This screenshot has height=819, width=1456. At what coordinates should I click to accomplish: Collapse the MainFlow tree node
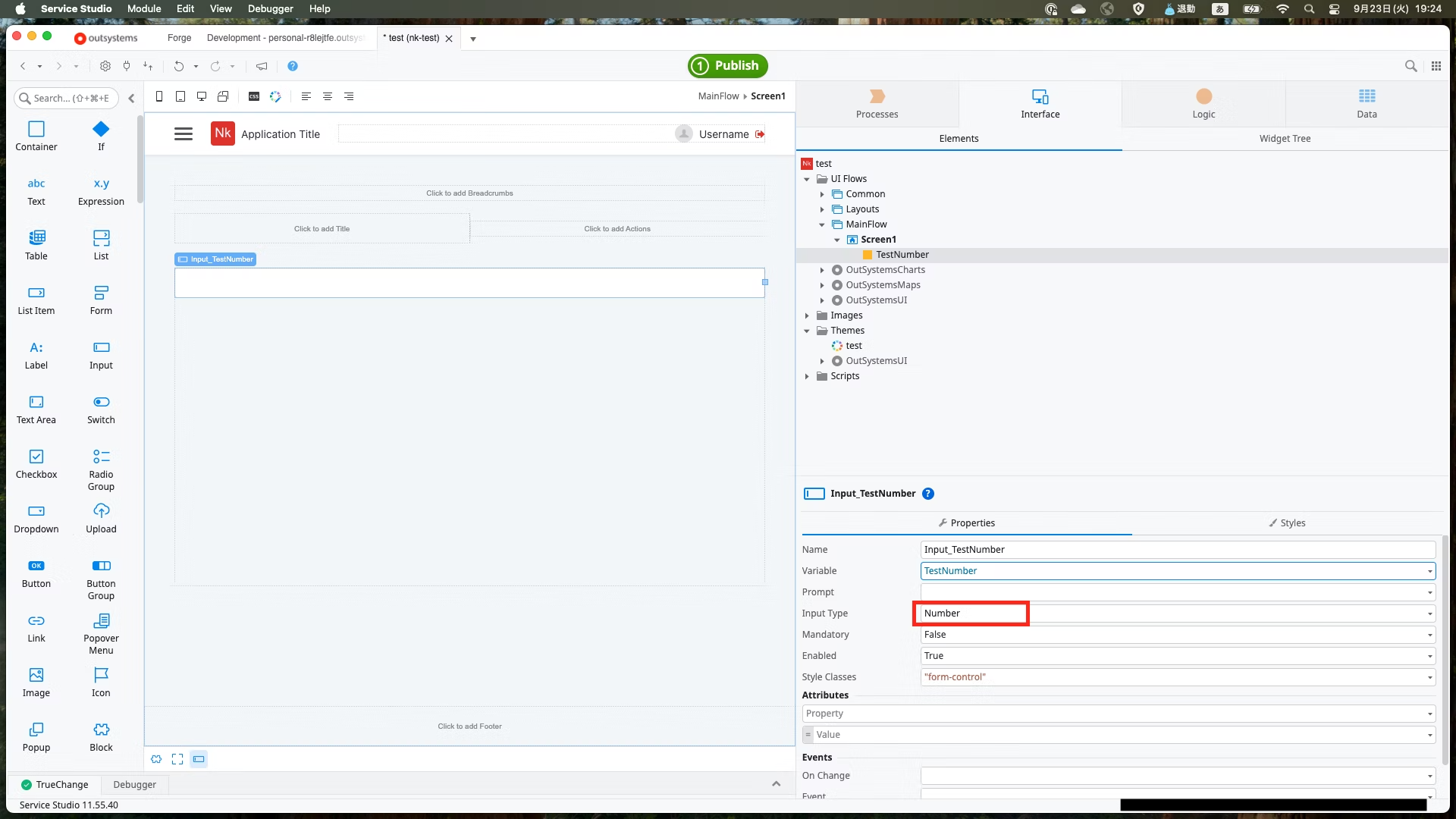pos(822,224)
